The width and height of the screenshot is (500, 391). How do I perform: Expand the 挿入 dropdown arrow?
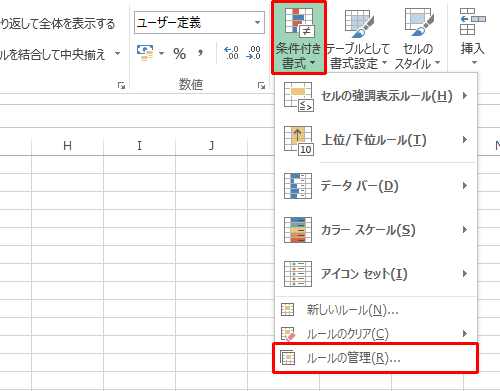coord(474,62)
